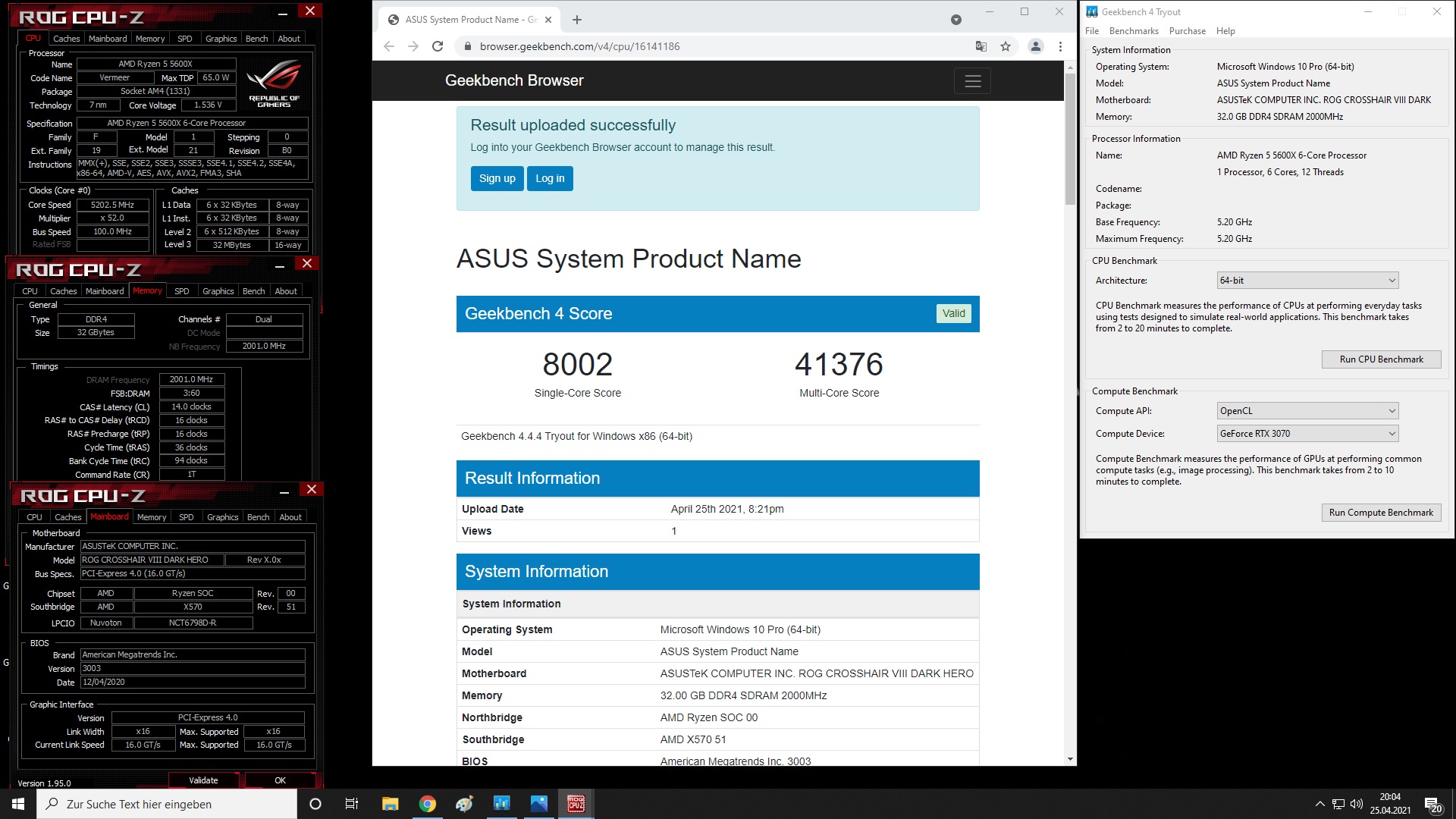Open Geekbench Browser hamburger menu
Viewport: 1456px width, 819px height.
click(973, 81)
